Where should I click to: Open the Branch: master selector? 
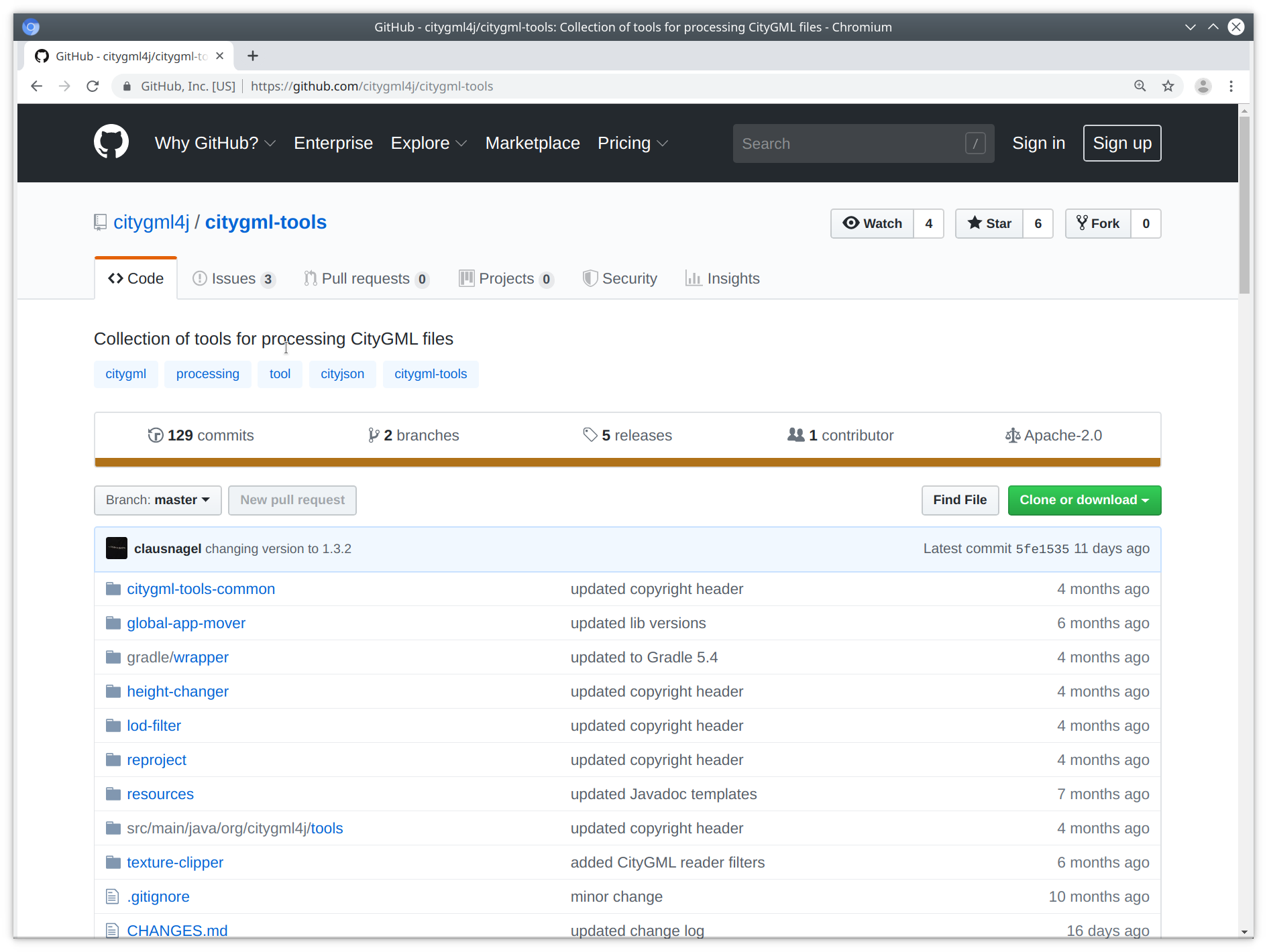point(158,500)
